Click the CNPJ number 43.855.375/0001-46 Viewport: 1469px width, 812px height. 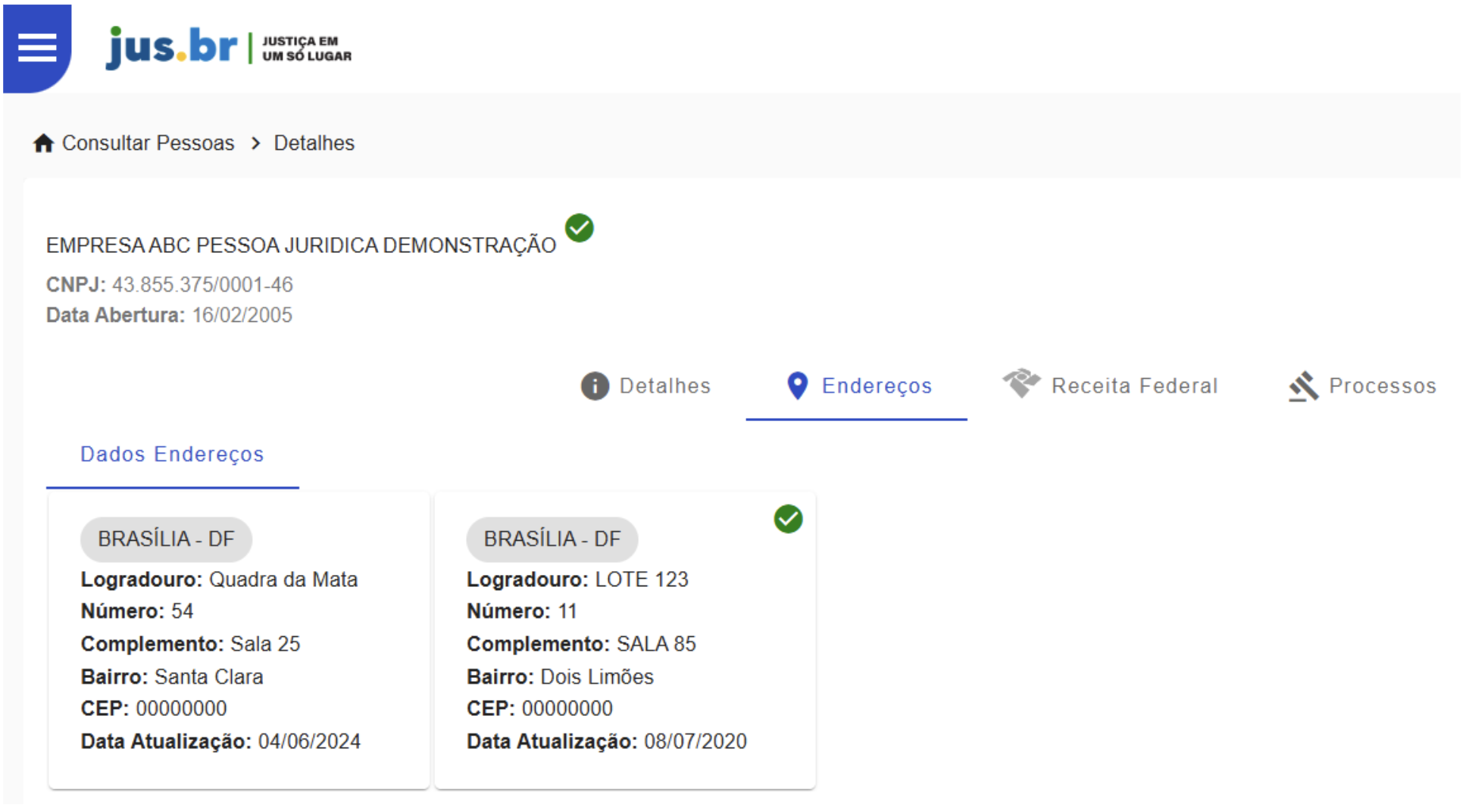pos(202,285)
